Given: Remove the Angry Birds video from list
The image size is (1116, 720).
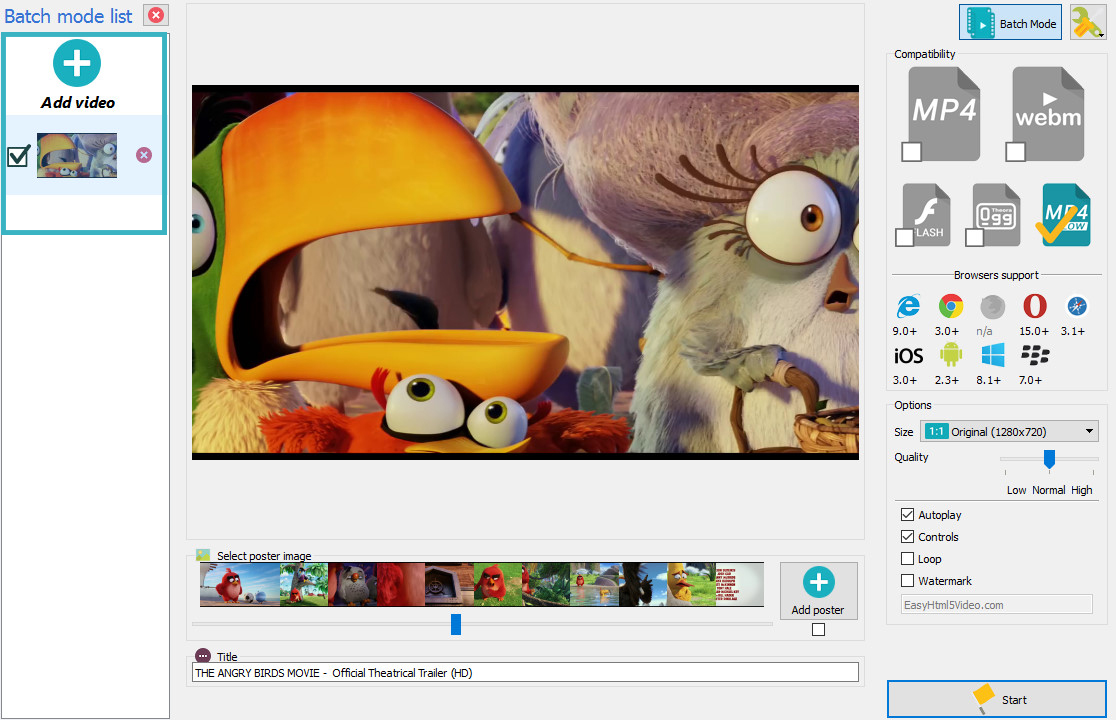Looking at the screenshot, I should tap(144, 155).
